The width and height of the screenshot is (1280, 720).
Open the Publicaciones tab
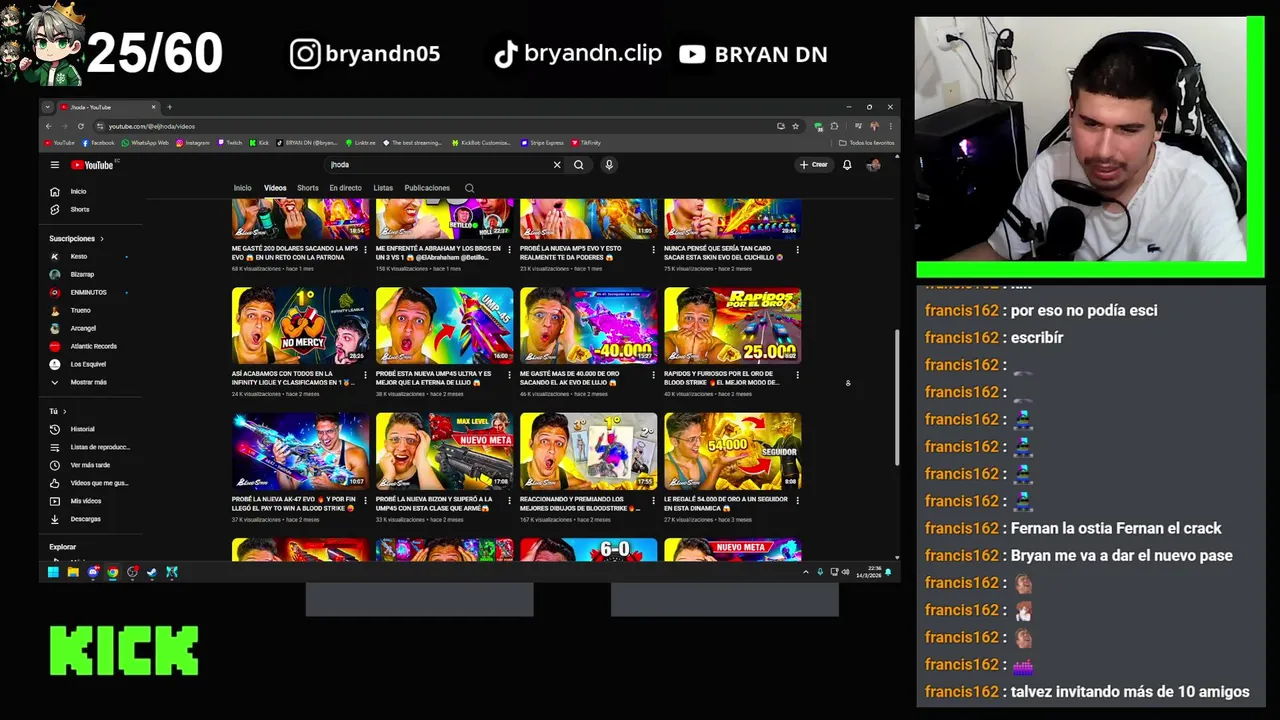[x=427, y=188]
